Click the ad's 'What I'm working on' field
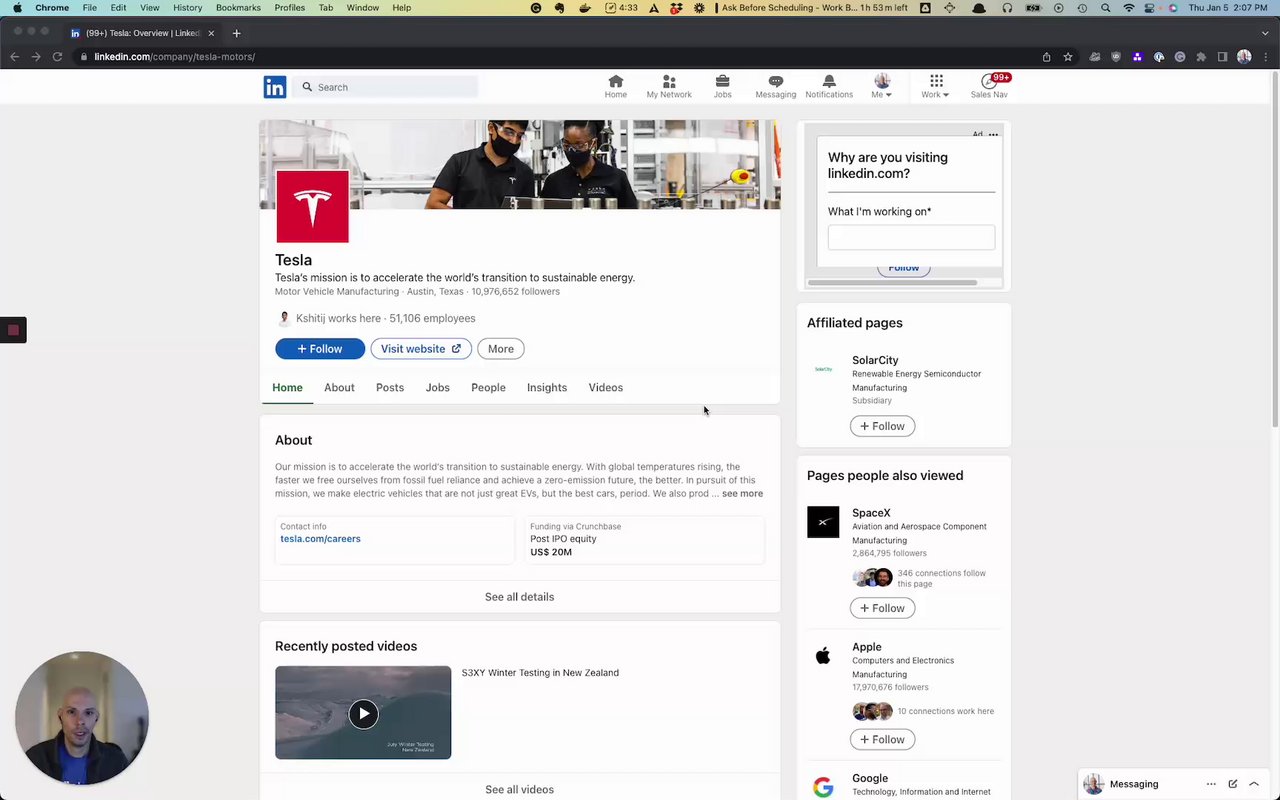This screenshot has height=800, width=1280. [911, 237]
